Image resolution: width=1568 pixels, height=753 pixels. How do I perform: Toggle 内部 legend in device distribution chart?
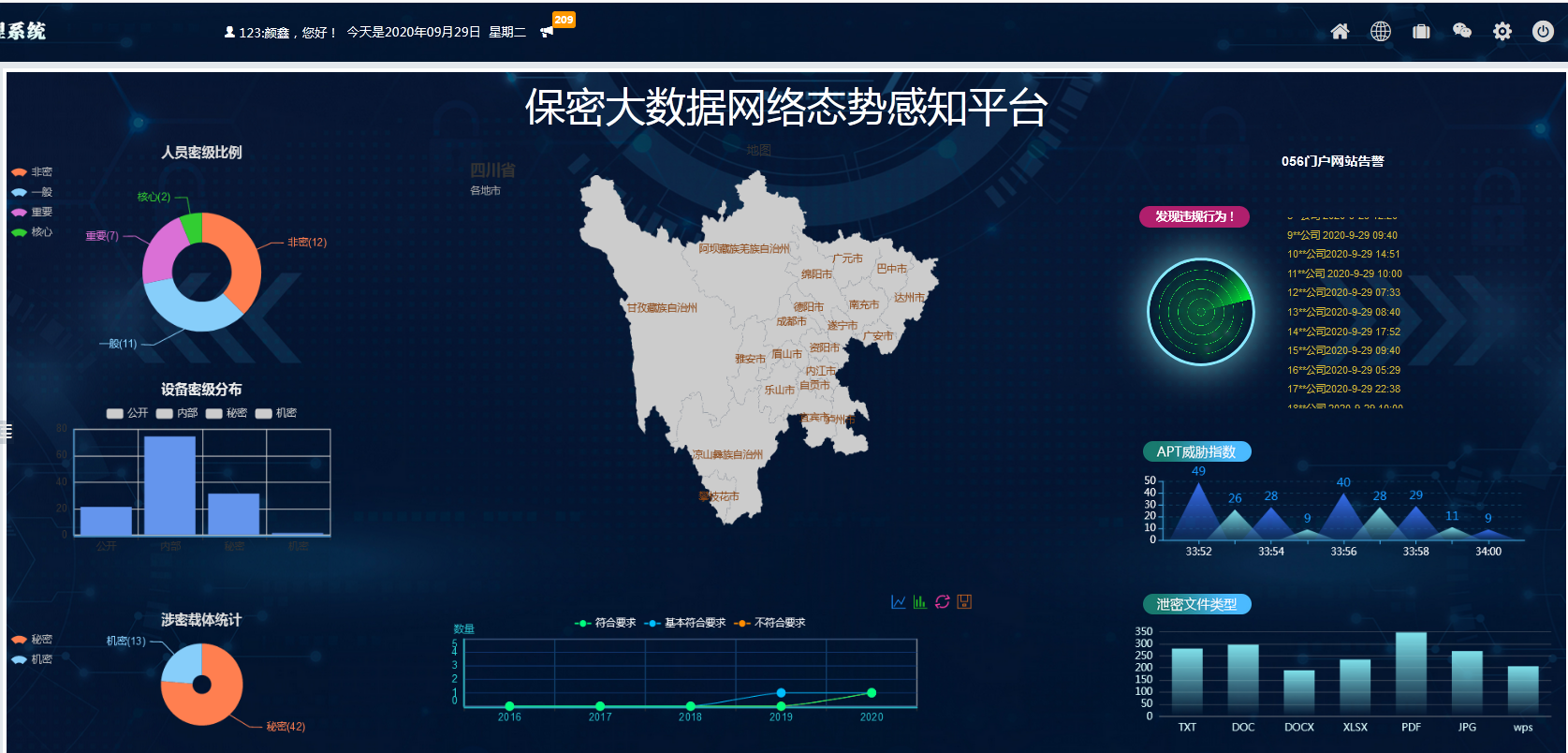coord(177,413)
